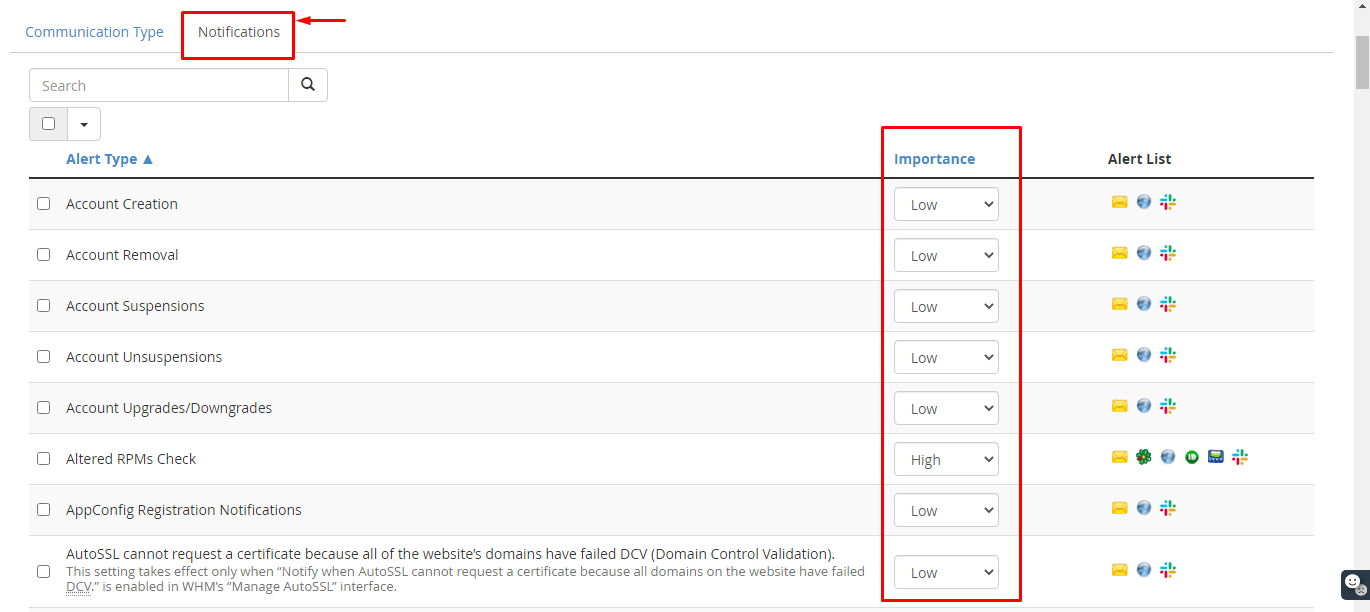The image size is (1370, 612).
Task: Open the chat widget smiley icon
Action: point(1353,582)
